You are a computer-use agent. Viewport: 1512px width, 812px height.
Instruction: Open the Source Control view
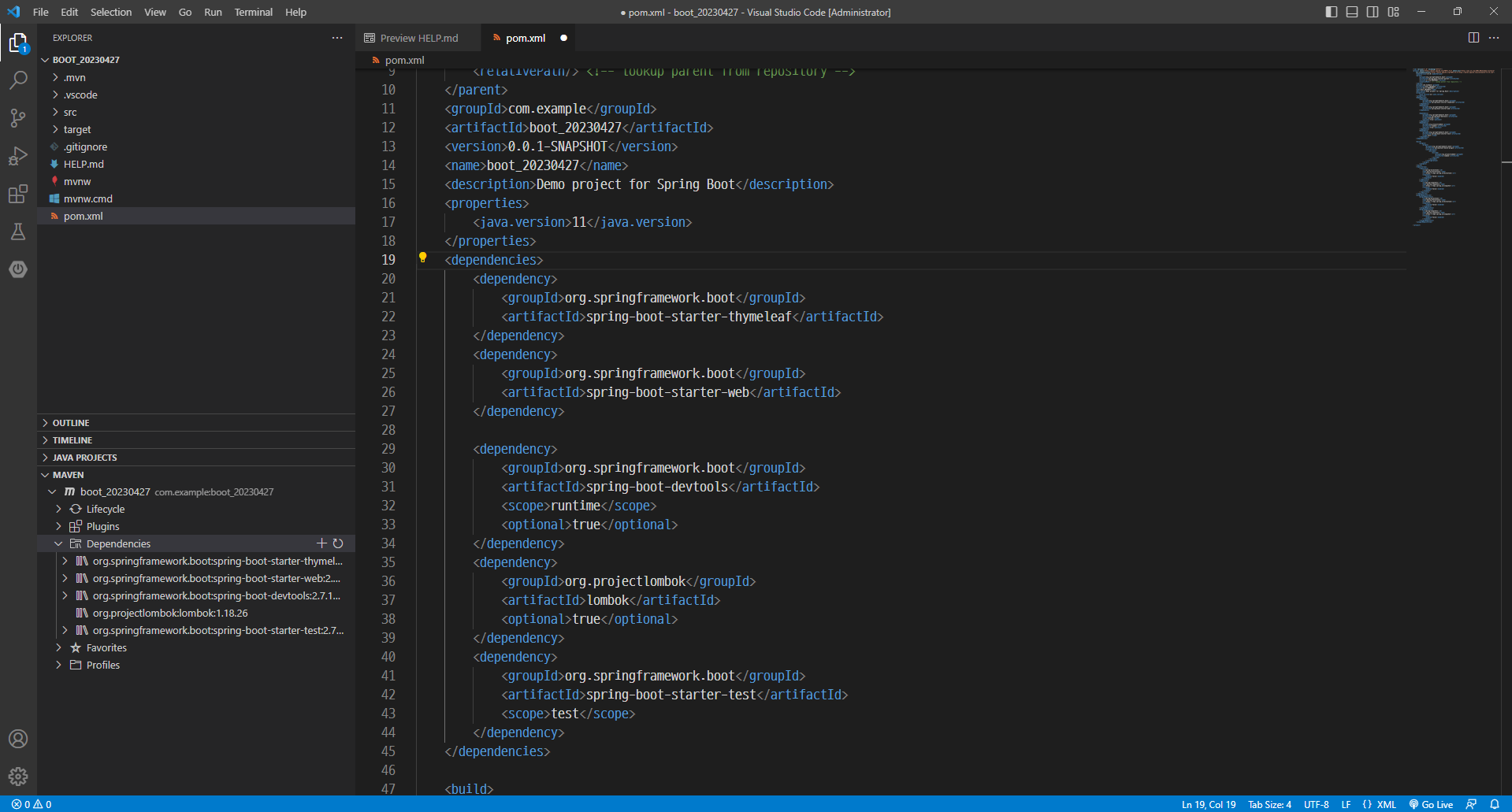pos(18,118)
